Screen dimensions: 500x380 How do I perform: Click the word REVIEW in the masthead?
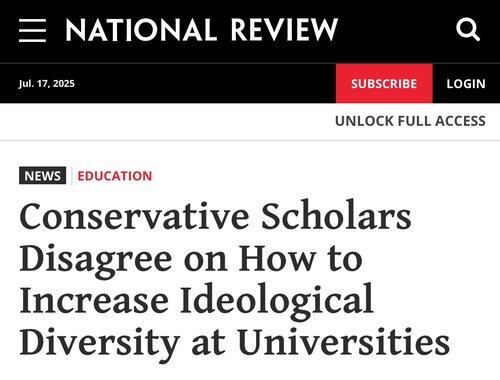pos(284,30)
